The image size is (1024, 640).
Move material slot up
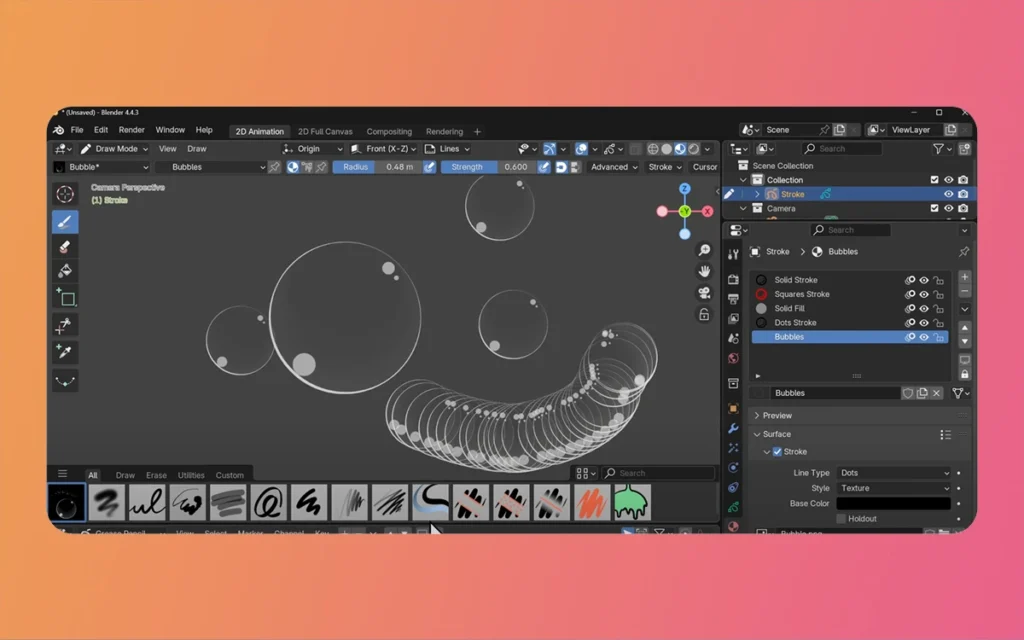[x=965, y=328]
